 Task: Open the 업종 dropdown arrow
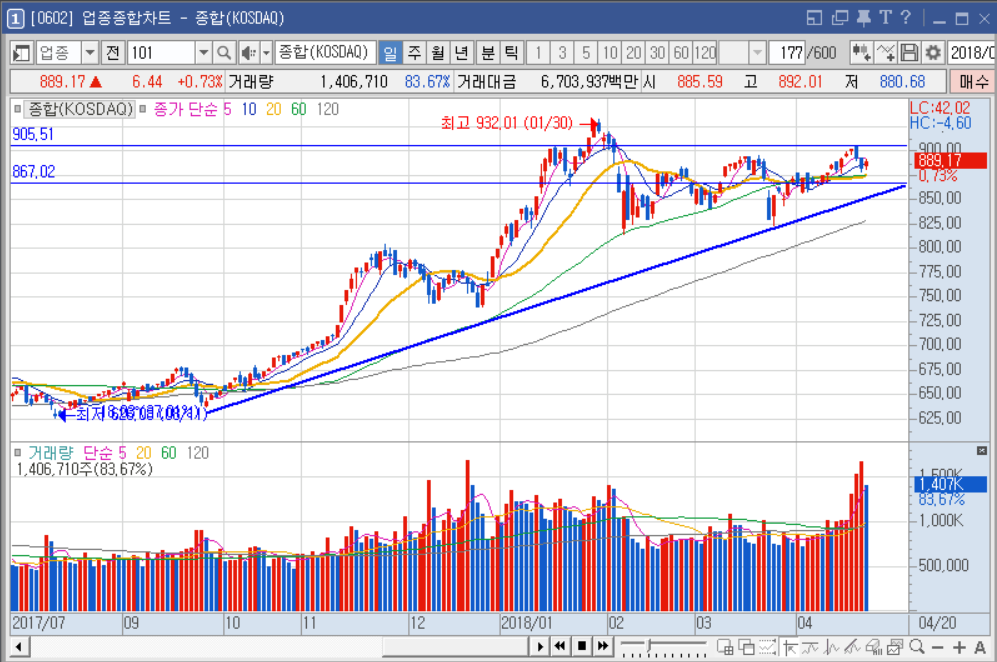(x=90, y=52)
